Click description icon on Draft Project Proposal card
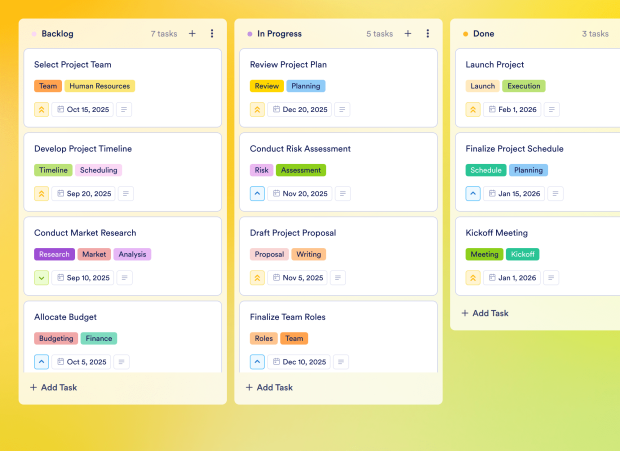The height and width of the screenshot is (451, 620). point(339,277)
